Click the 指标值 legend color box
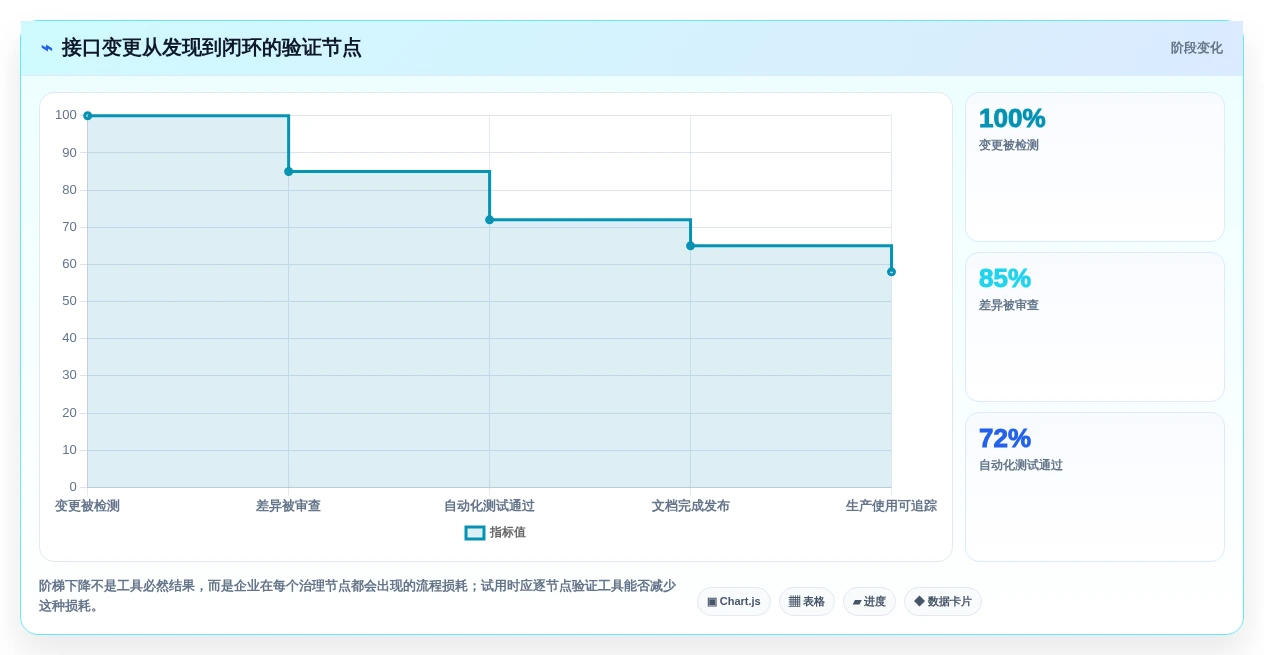This screenshot has width=1264, height=655. pos(475,533)
